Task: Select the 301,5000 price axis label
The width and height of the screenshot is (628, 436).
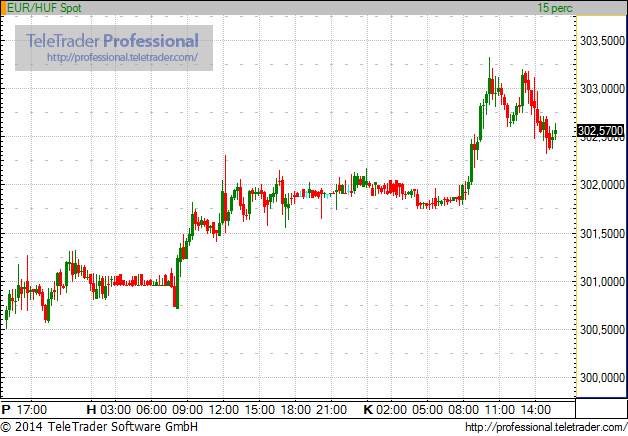Action: point(602,233)
